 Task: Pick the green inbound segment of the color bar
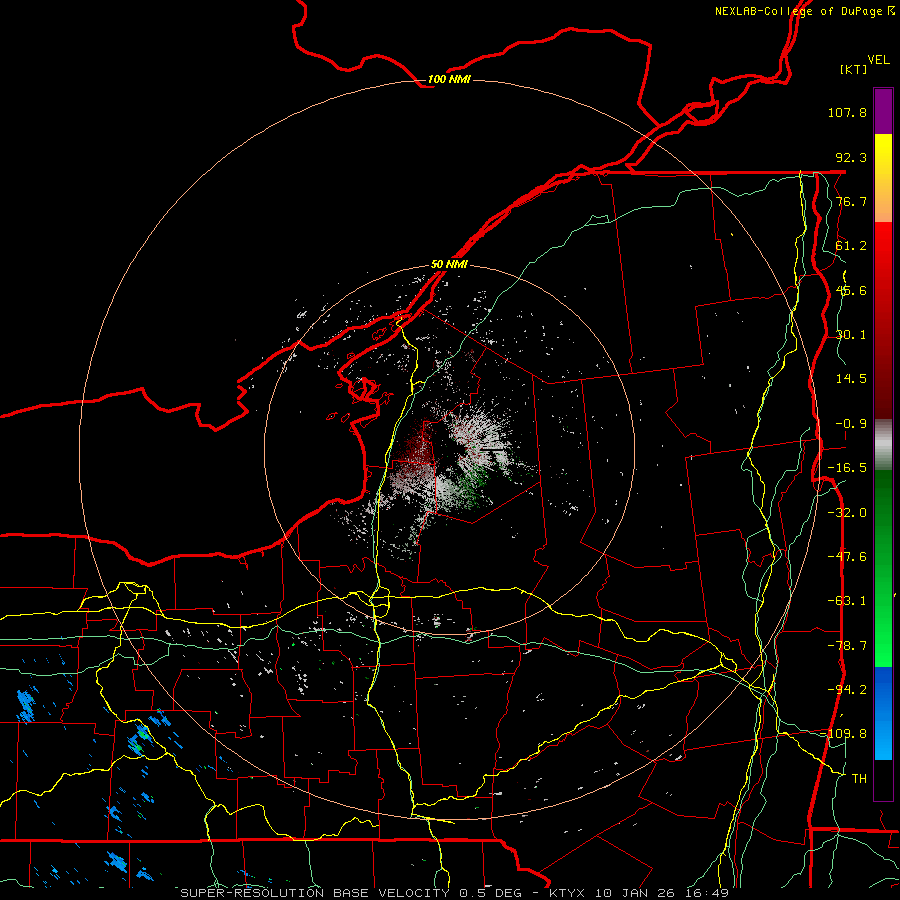click(x=883, y=568)
